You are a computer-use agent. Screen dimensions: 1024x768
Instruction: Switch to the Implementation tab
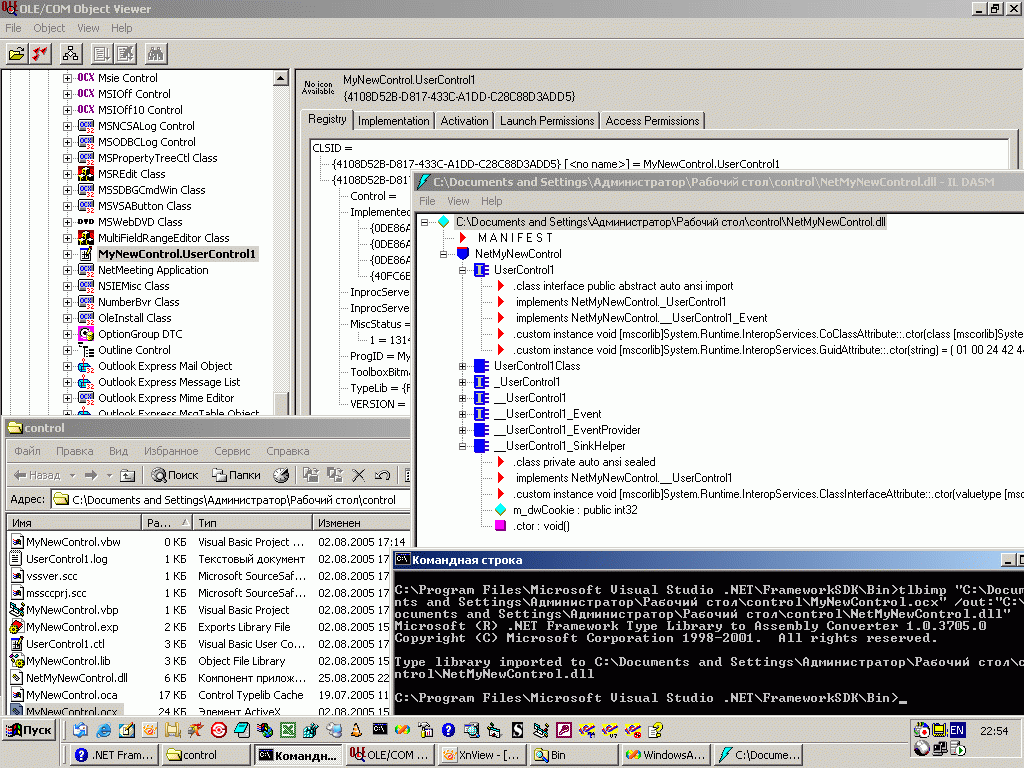tap(393, 121)
